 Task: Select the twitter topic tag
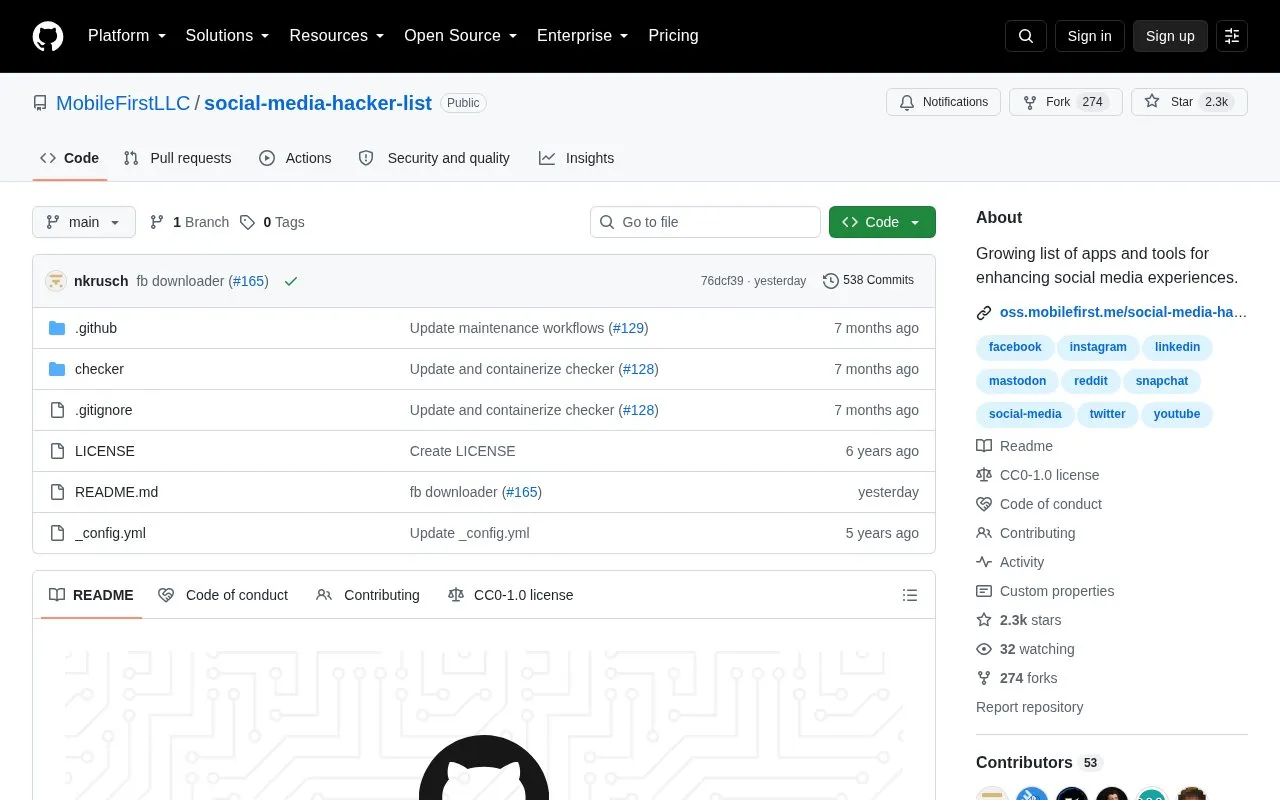point(1107,414)
